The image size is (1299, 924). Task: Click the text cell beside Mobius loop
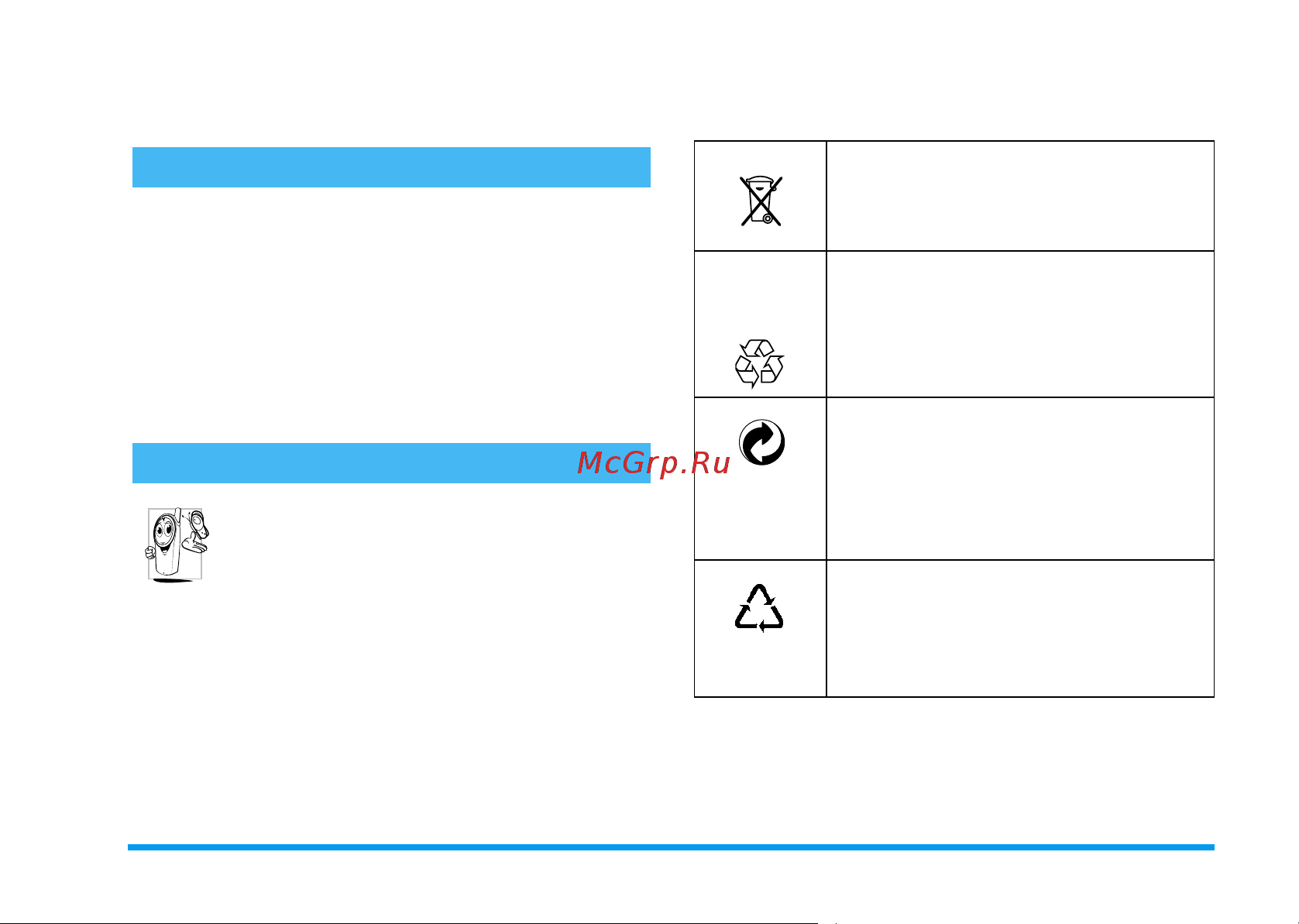point(1020,324)
